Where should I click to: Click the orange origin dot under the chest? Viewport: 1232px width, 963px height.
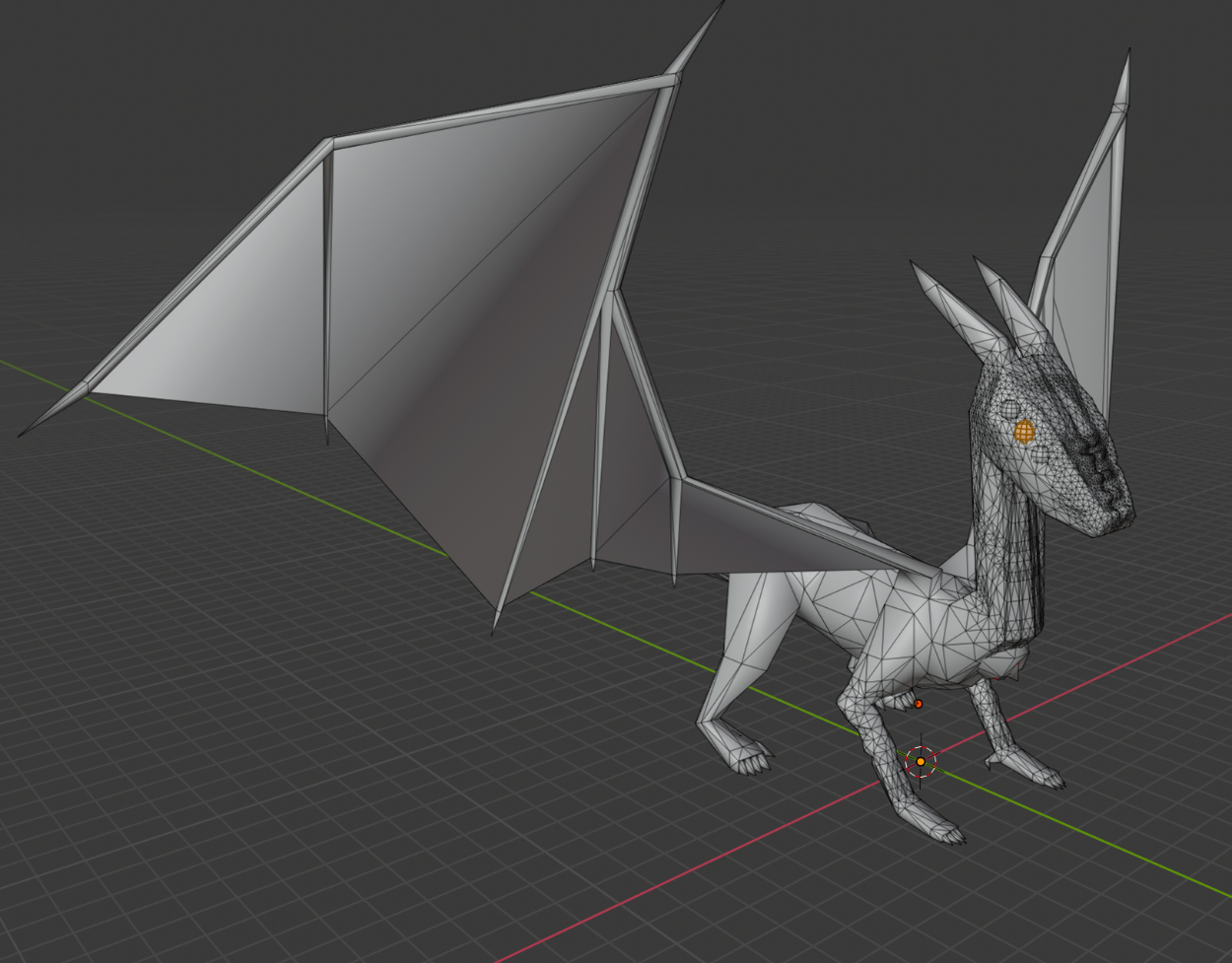918,704
